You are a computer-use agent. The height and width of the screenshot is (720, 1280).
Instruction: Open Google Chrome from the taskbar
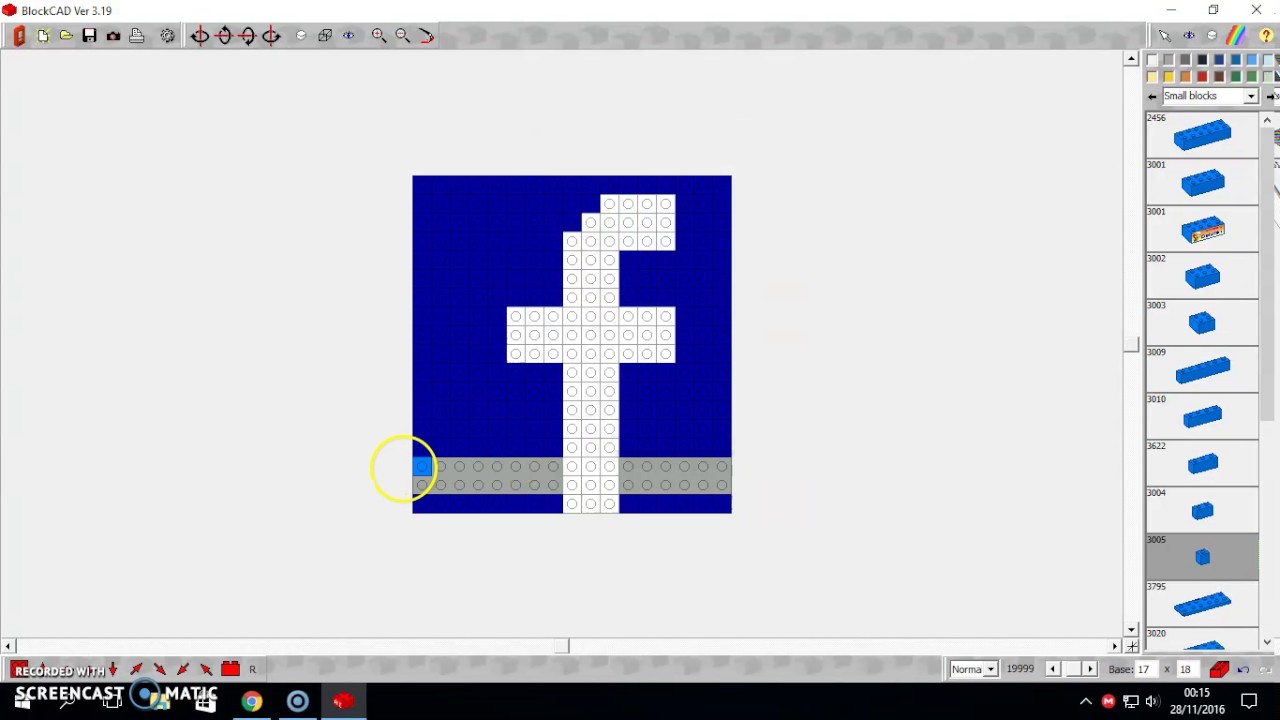[x=251, y=701]
